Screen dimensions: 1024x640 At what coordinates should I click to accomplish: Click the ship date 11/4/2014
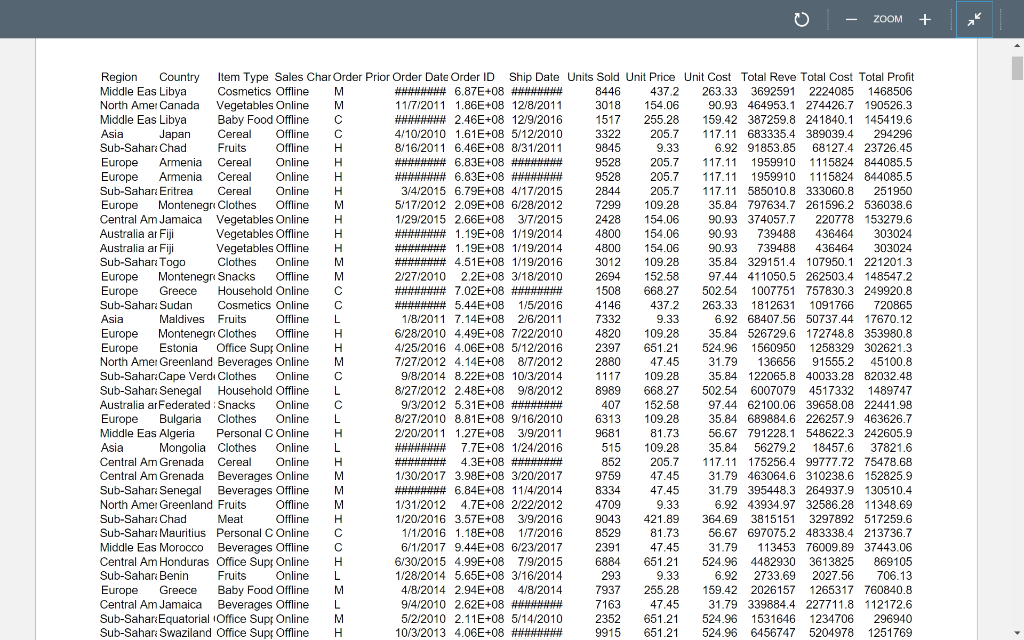tap(537, 490)
